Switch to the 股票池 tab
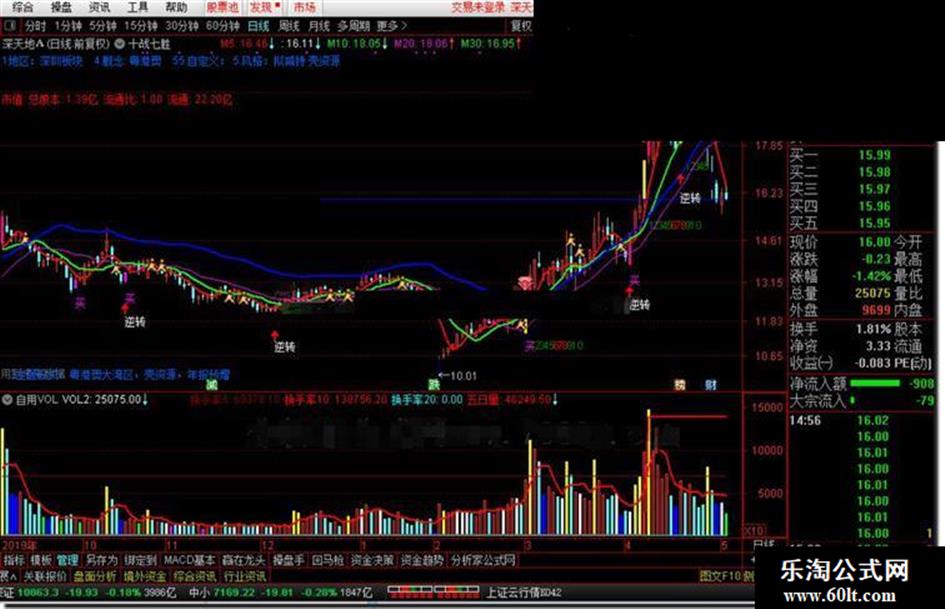The image size is (945, 609). pos(222,7)
